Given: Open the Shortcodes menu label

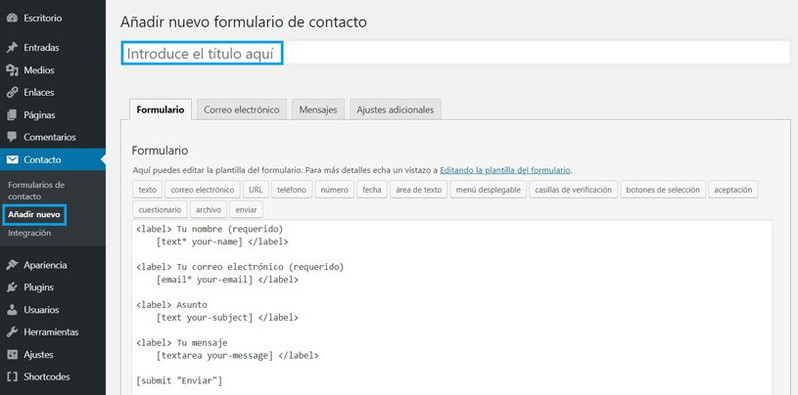Looking at the screenshot, I should click(47, 377).
